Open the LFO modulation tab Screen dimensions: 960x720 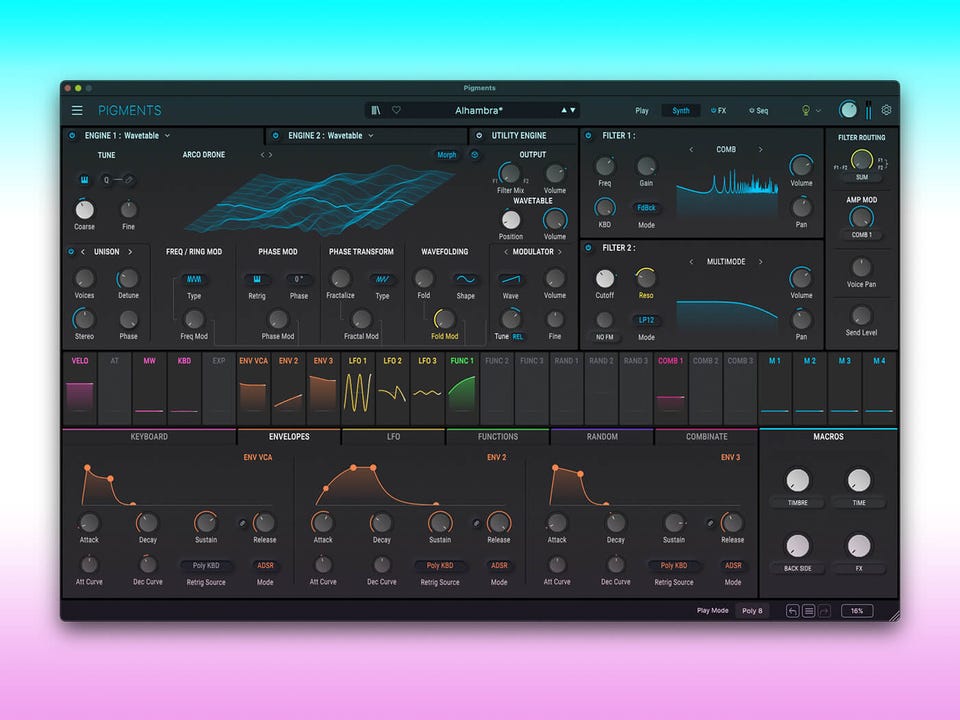(394, 437)
